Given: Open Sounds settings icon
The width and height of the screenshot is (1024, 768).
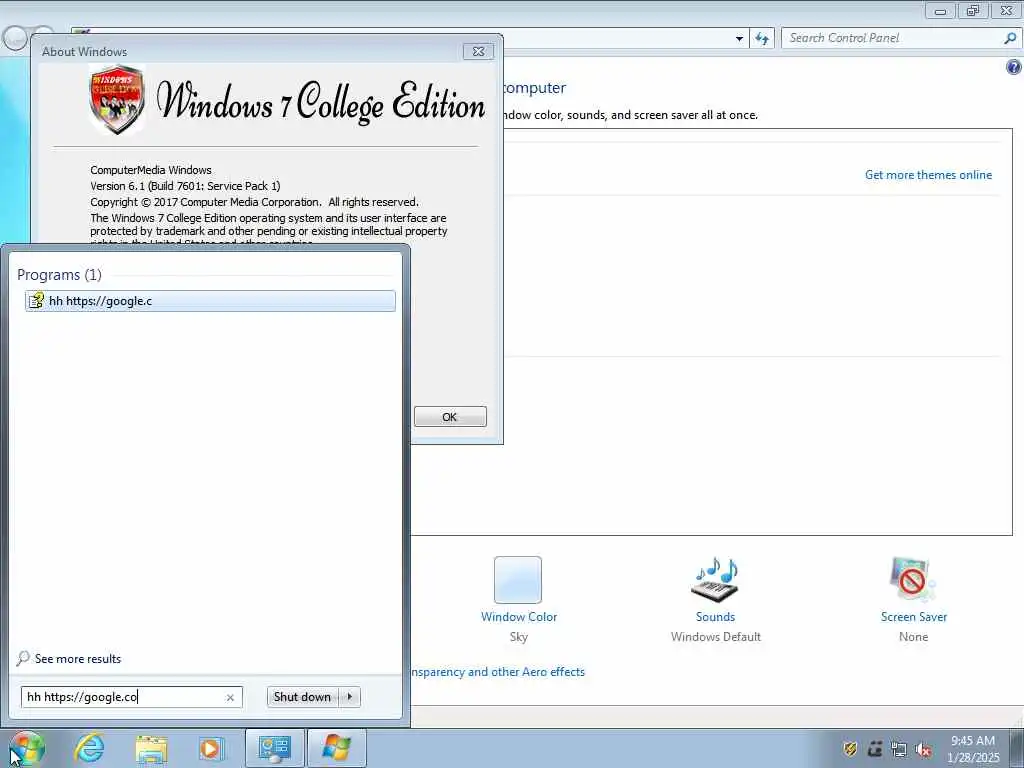Looking at the screenshot, I should (x=715, y=580).
